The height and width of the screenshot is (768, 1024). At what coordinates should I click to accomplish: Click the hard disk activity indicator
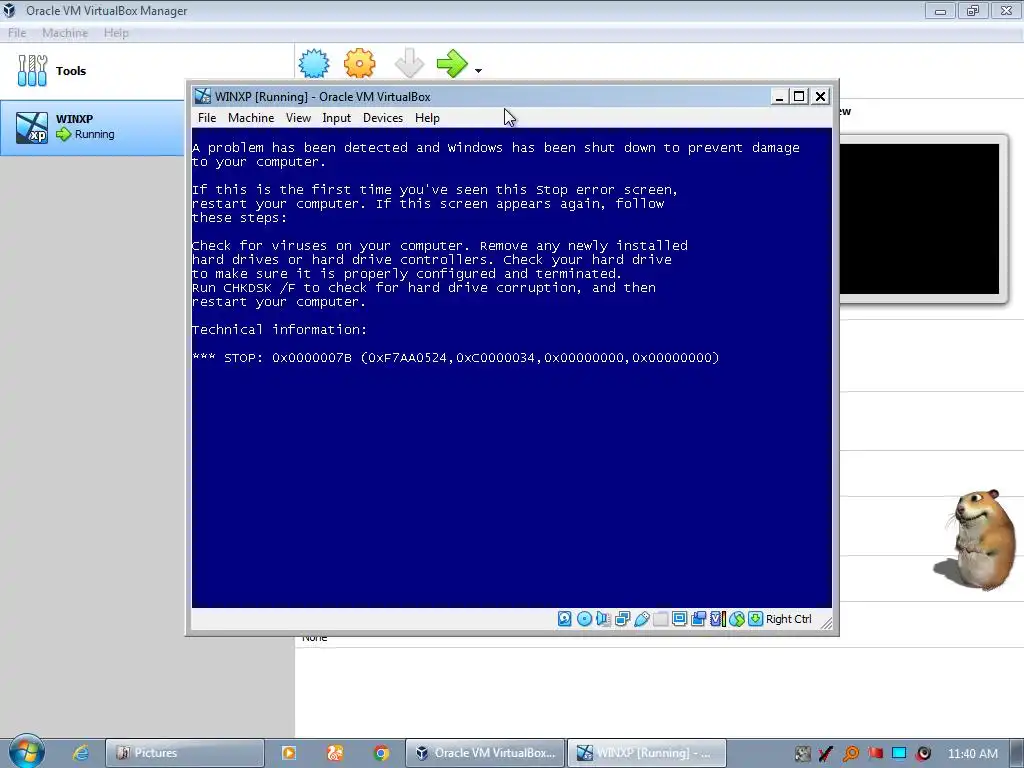tap(565, 618)
